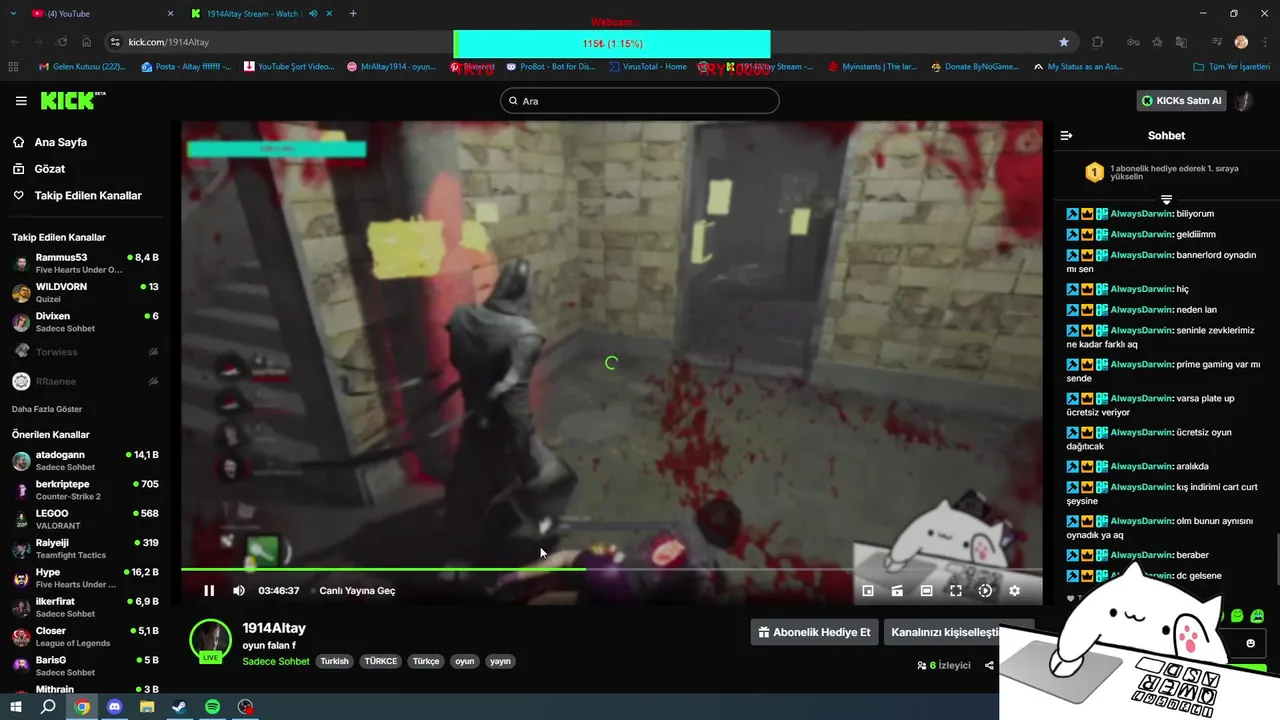Click the Rammus53 channel avatar
Viewport: 1280px width, 720px height.
[x=21, y=264]
